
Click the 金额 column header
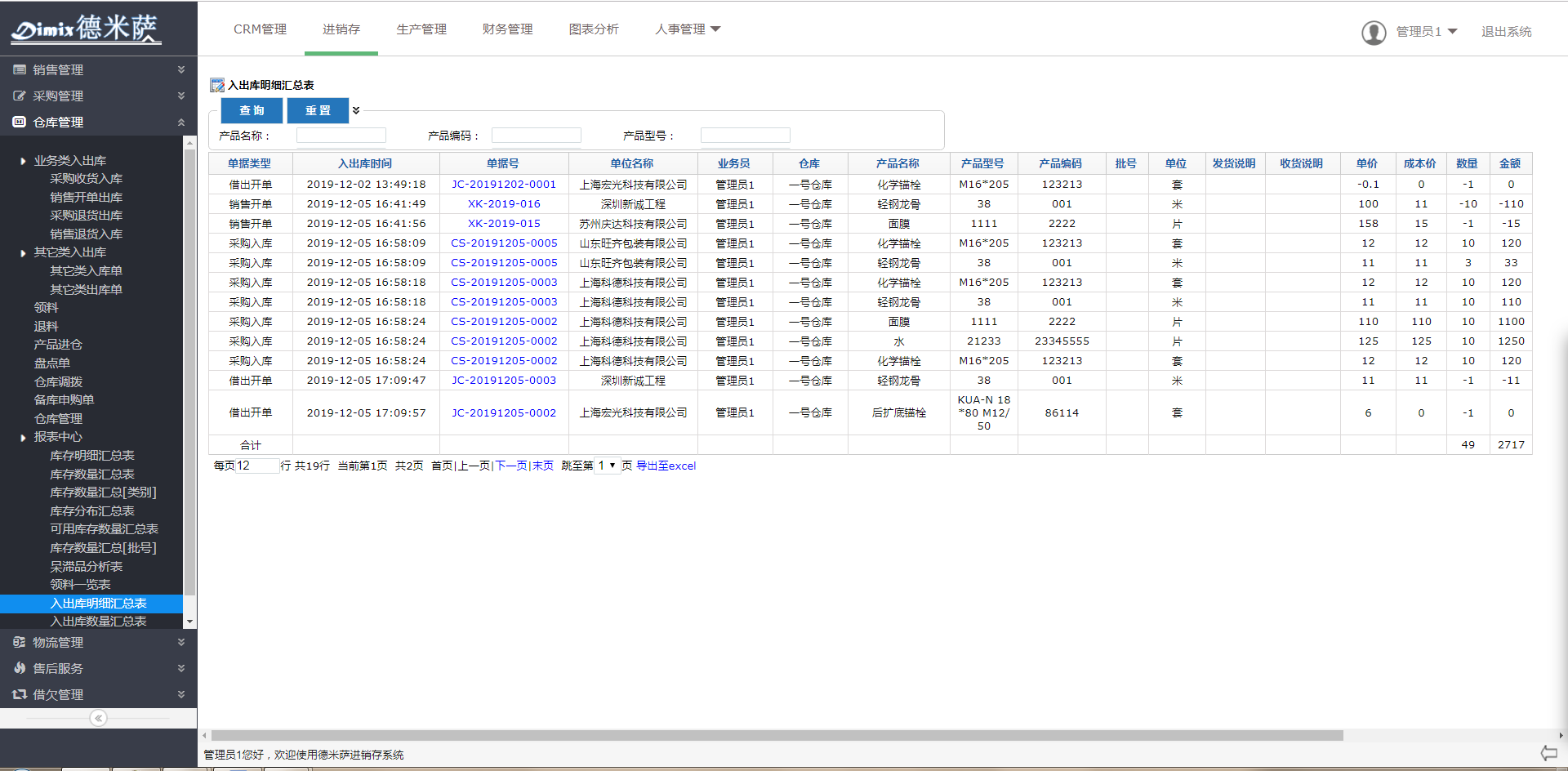[x=1510, y=163]
